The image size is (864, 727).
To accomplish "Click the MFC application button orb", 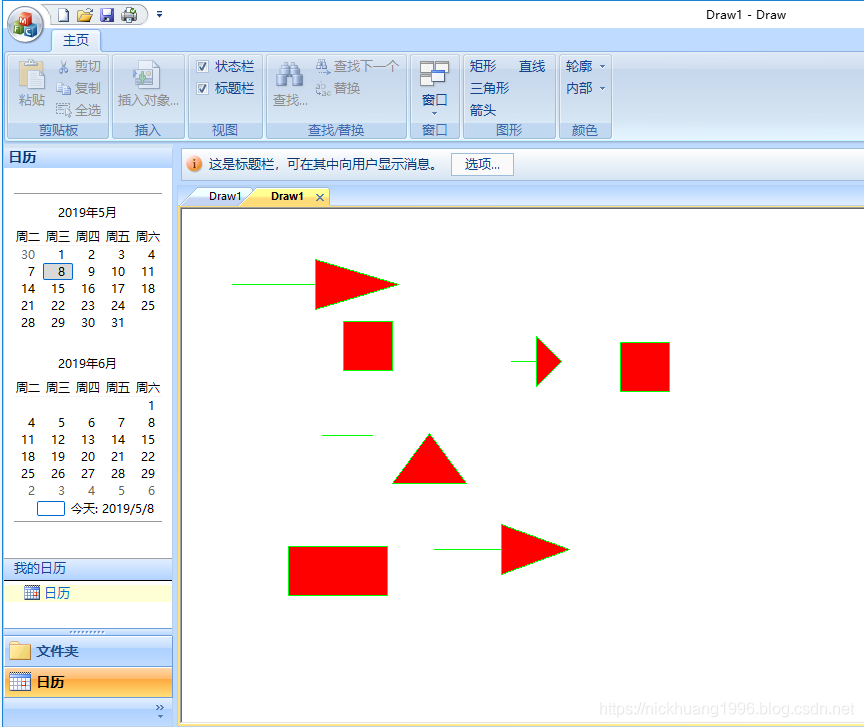I will pos(25,25).
